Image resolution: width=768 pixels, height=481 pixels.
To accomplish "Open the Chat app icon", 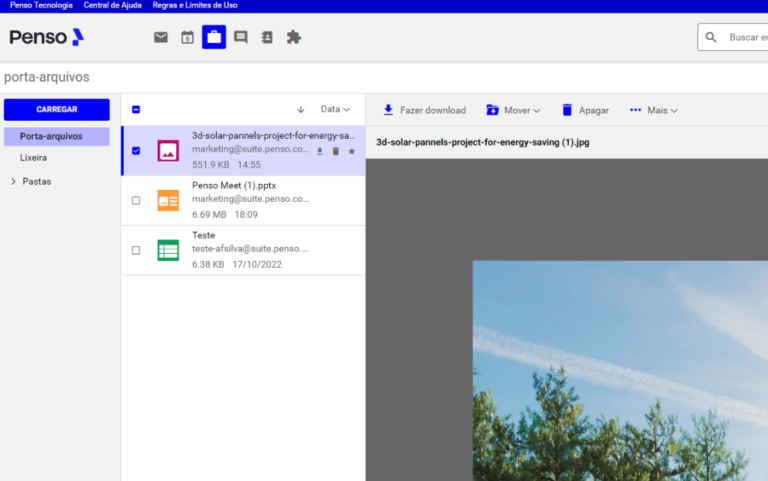I will 240,37.
